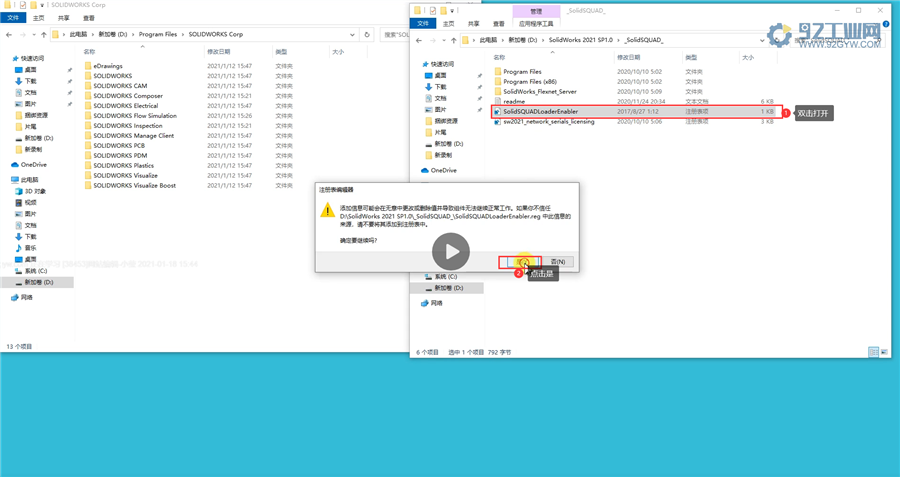Screen dimensions: 900x477
Task: Open 查看 tab in SOLIDWORKS Corp window
Action: point(89,18)
